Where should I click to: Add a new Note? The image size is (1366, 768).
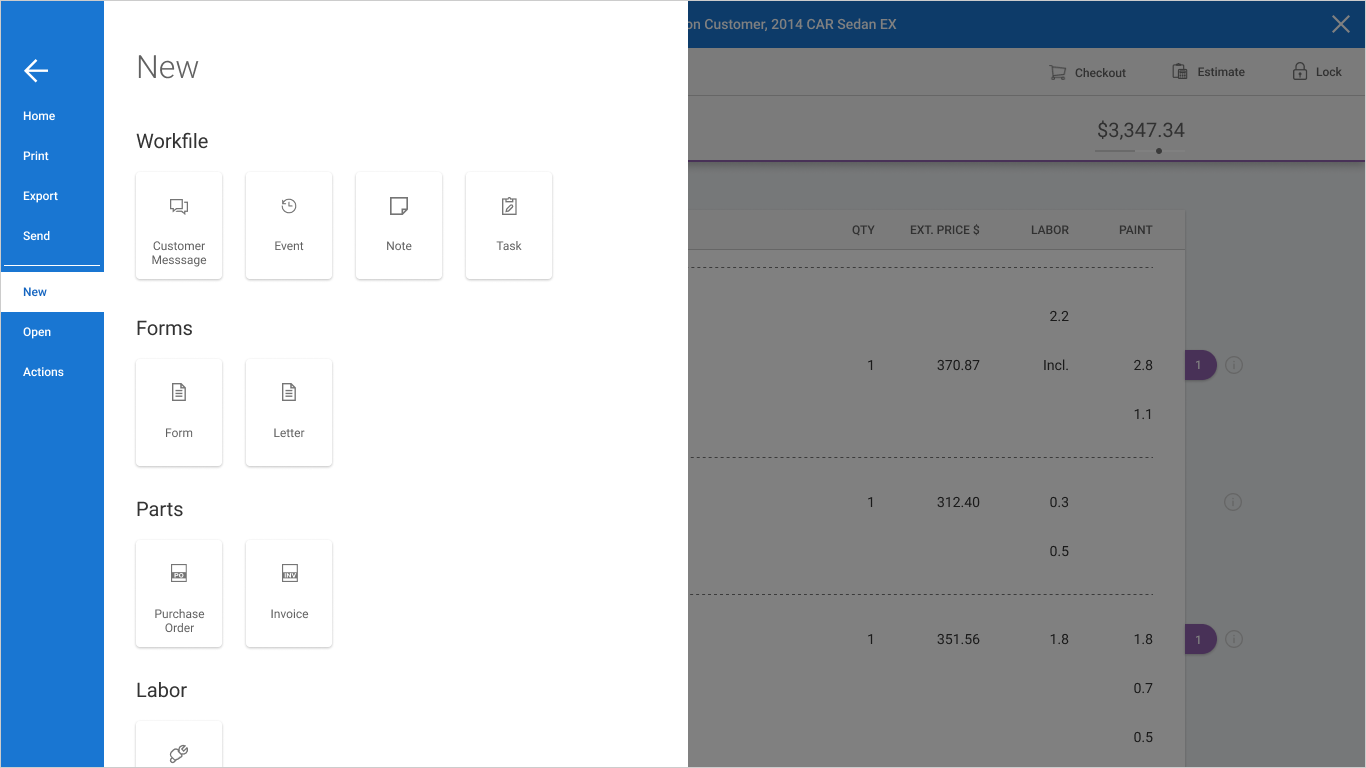point(399,225)
